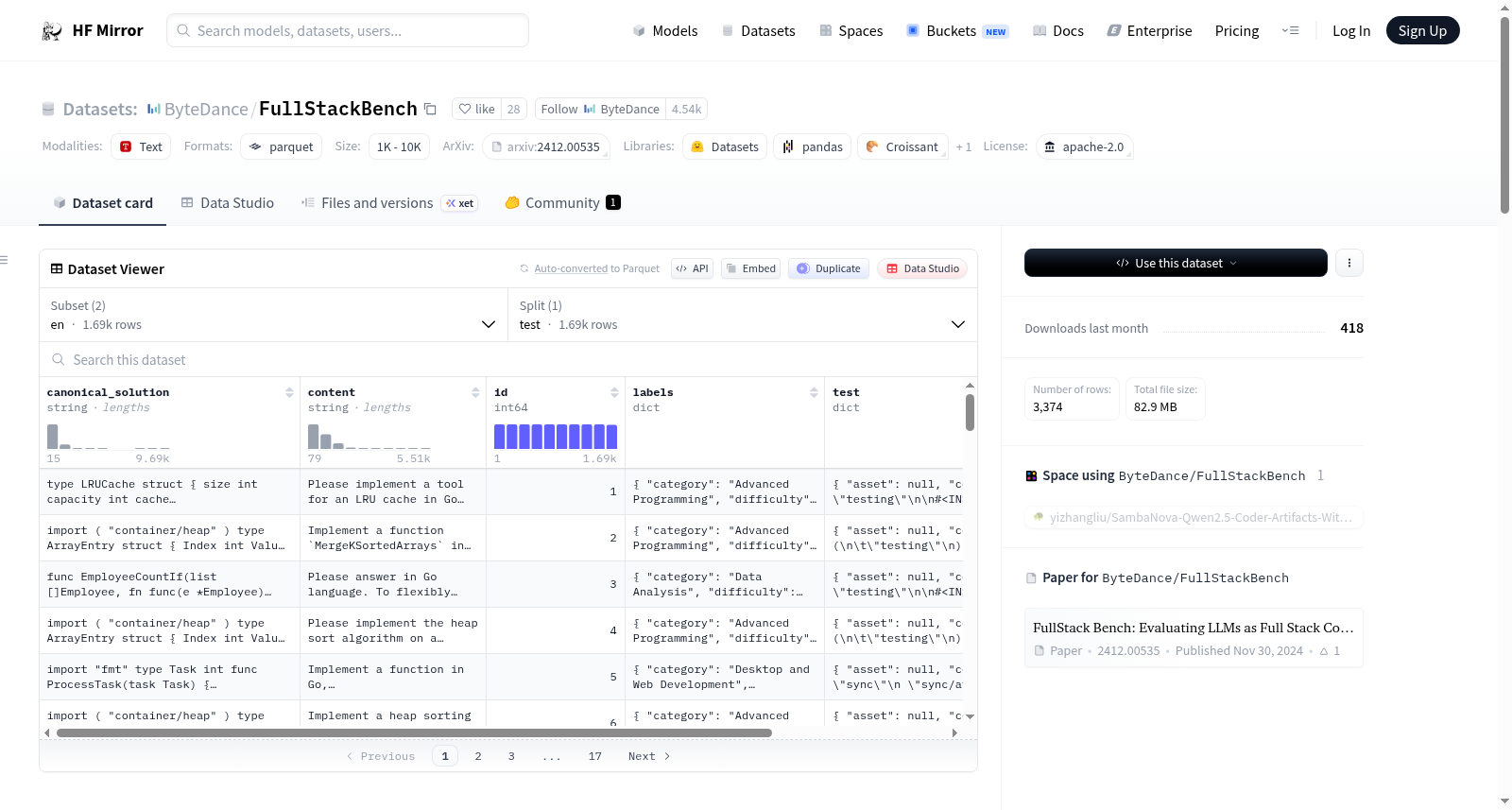Click the id column histogram bars

pyautogui.click(x=556, y=437)
